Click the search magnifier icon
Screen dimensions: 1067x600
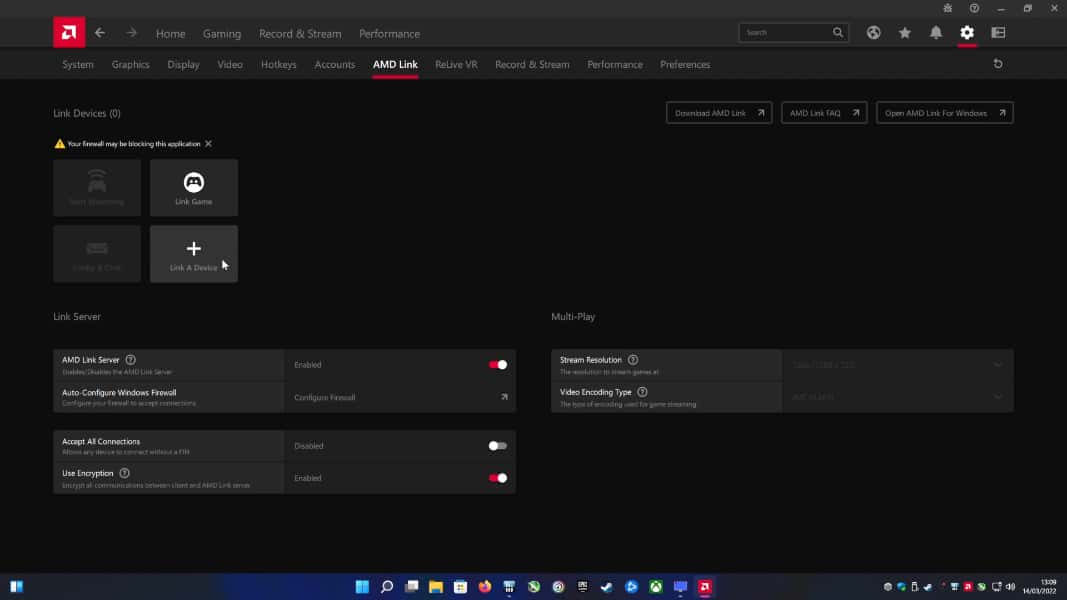click(838, 33)
